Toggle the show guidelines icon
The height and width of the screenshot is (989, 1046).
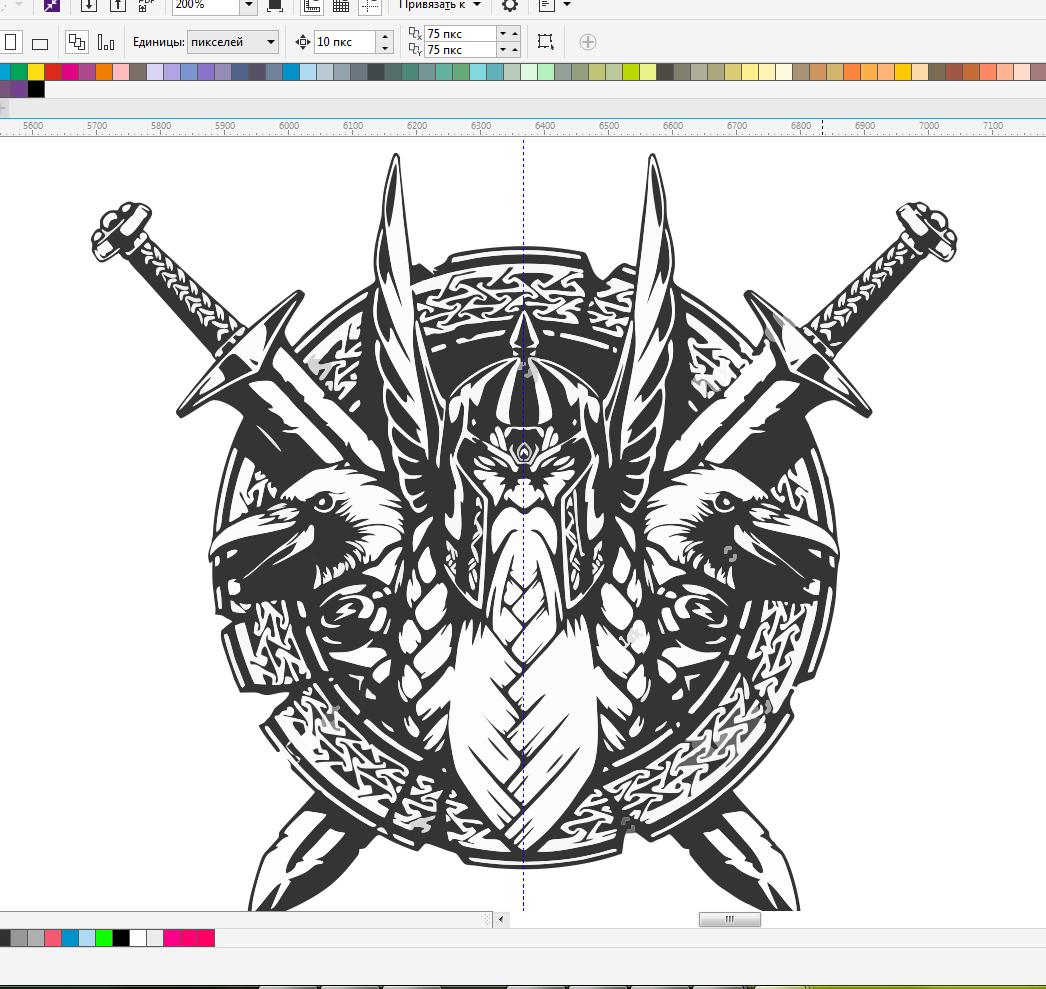coord(370,5)
